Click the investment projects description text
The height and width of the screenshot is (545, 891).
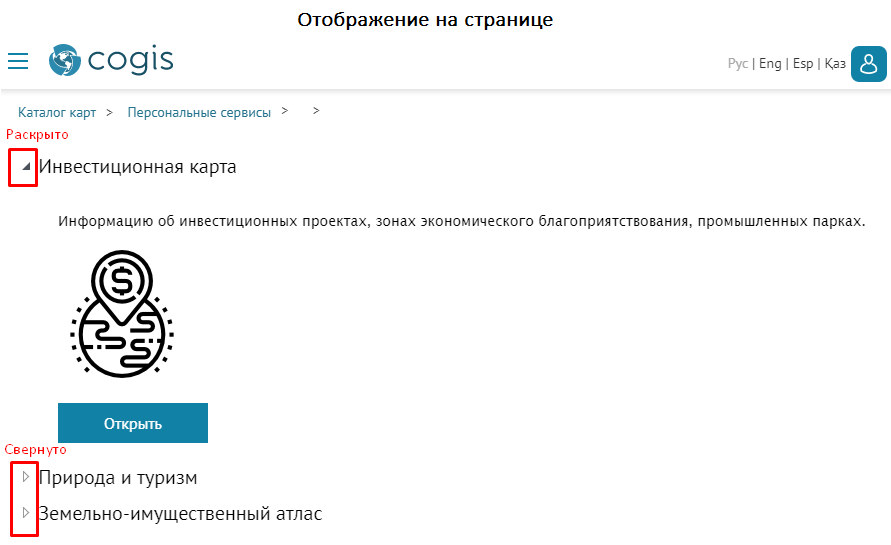461,221
